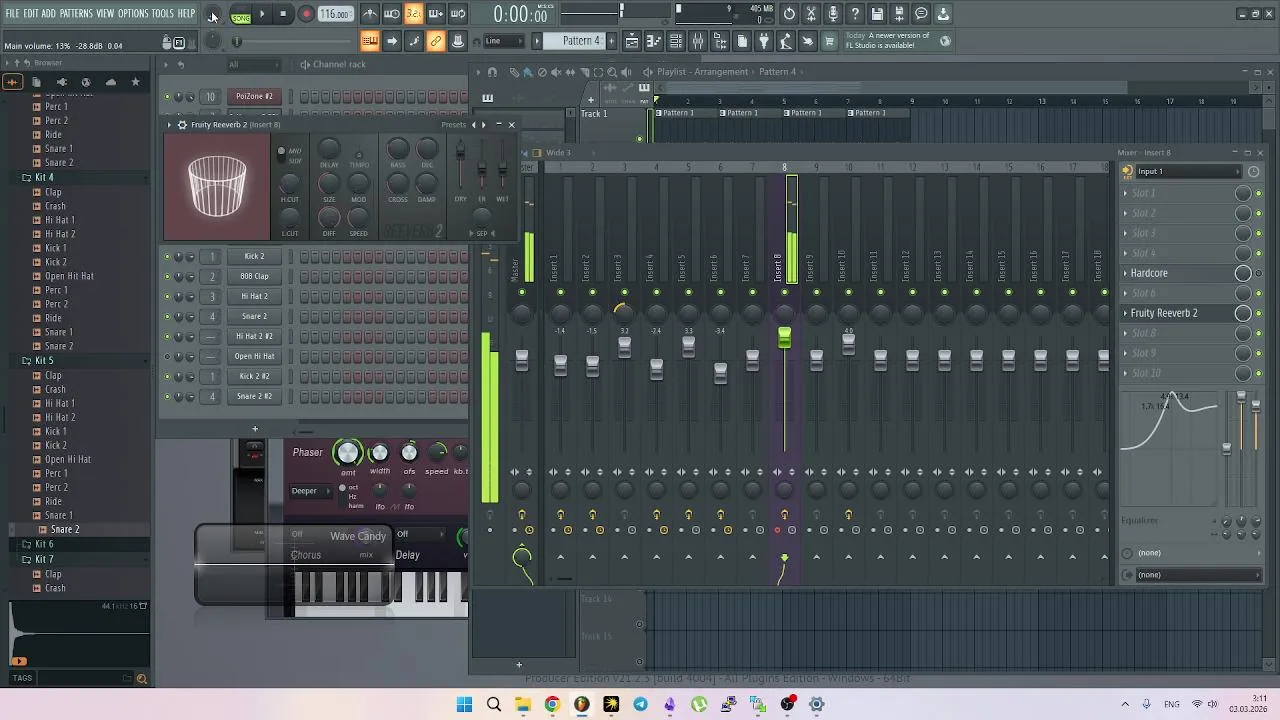Open the PATTERNS menu

[76, 13]
